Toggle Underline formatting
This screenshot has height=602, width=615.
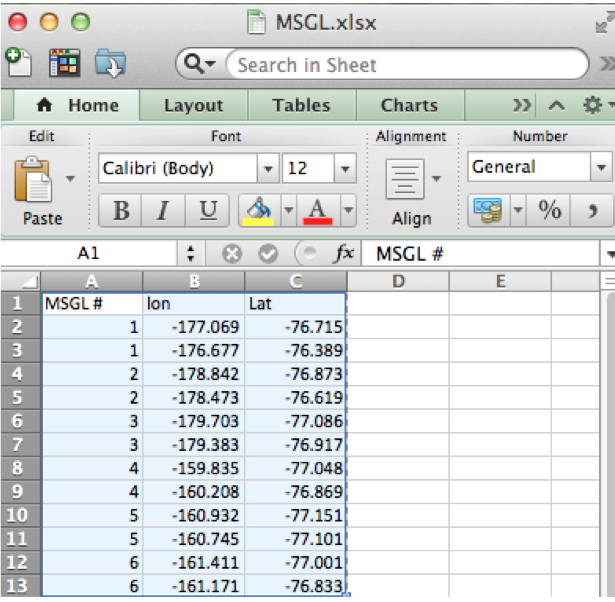coord(207,210)
